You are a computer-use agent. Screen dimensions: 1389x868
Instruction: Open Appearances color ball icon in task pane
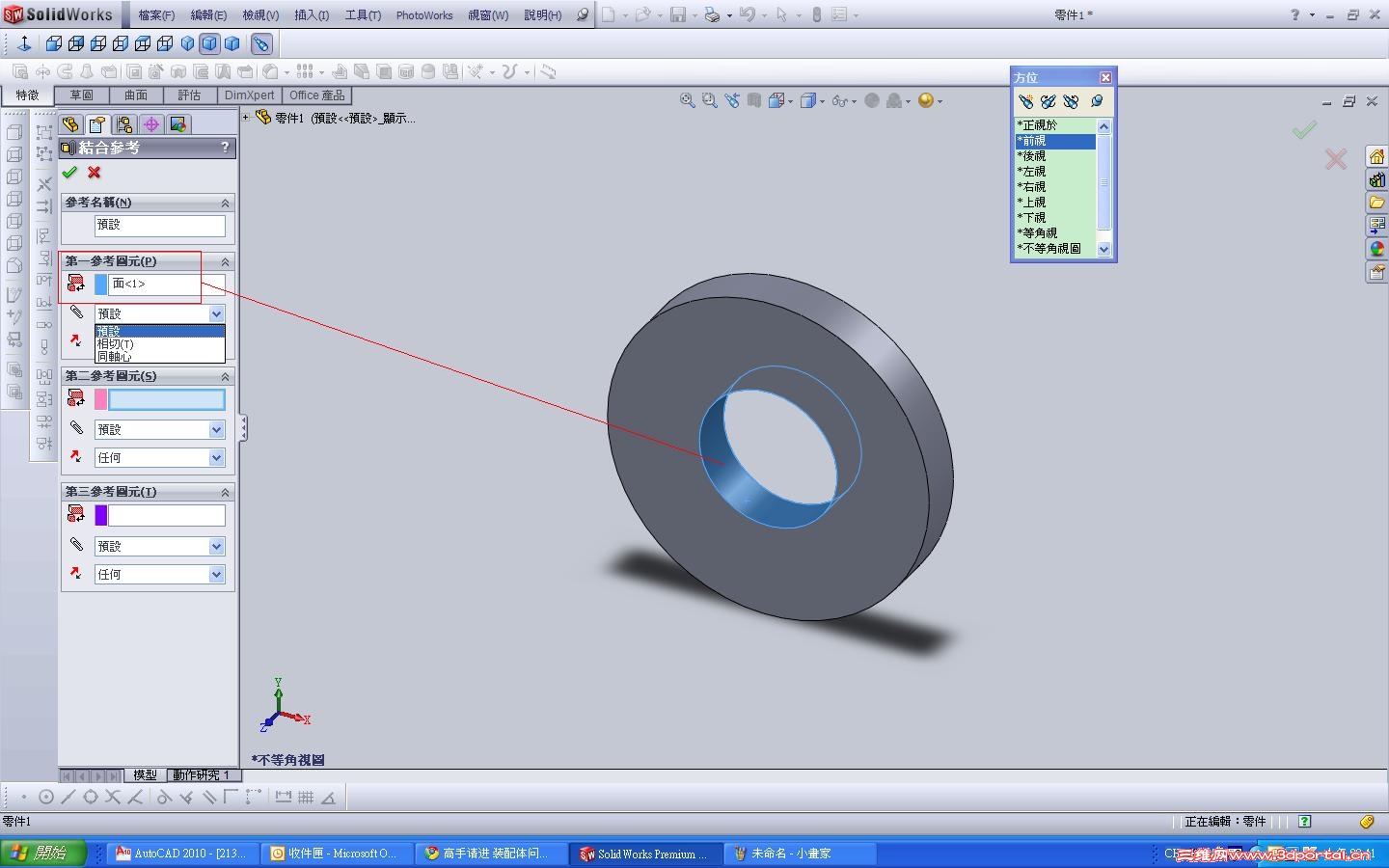(1377, 249)
